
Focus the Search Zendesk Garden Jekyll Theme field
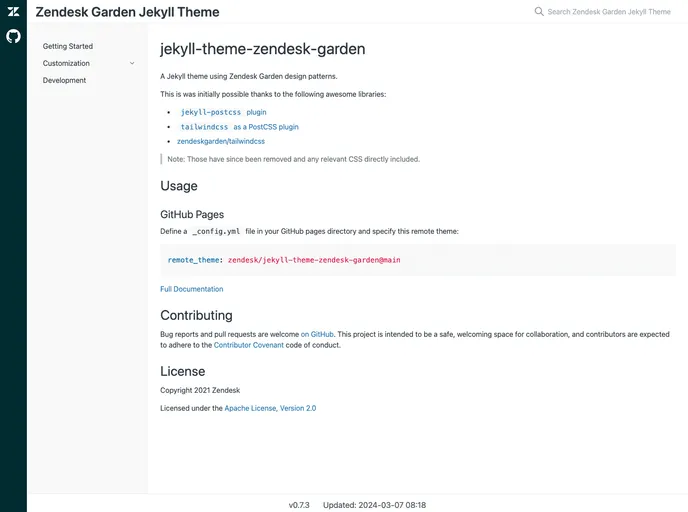coord(609,12)
